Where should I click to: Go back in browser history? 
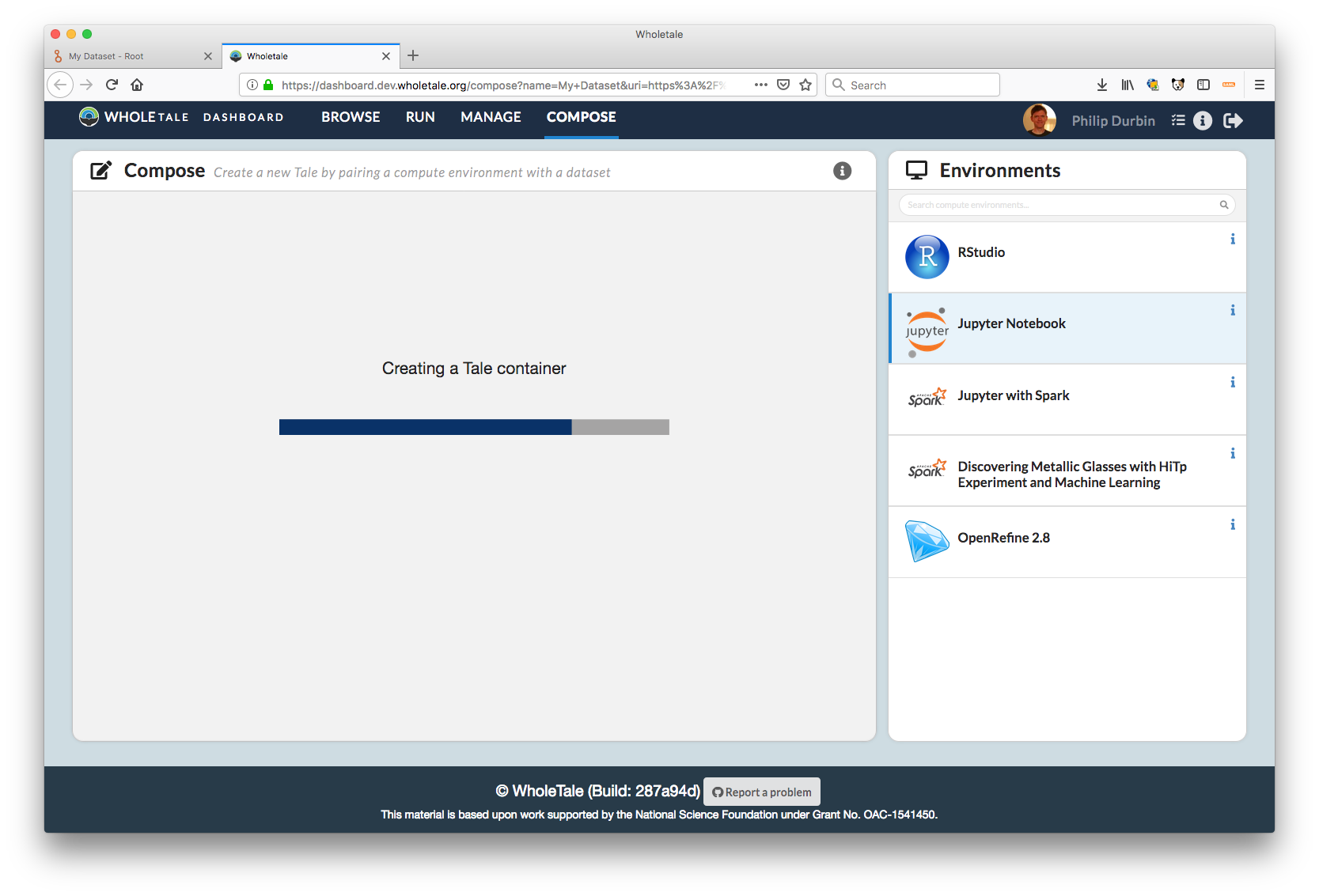60,85
